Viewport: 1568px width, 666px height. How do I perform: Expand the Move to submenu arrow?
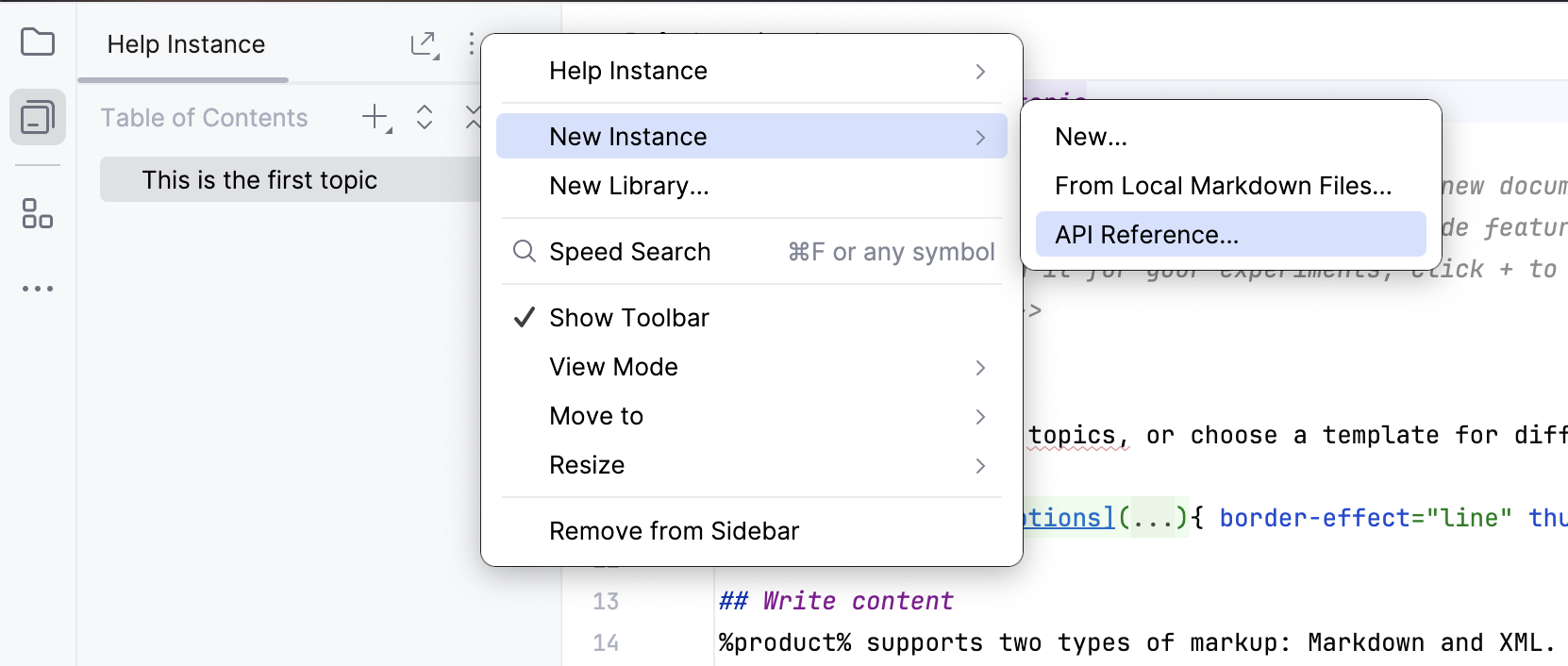(x=981, y=417)
